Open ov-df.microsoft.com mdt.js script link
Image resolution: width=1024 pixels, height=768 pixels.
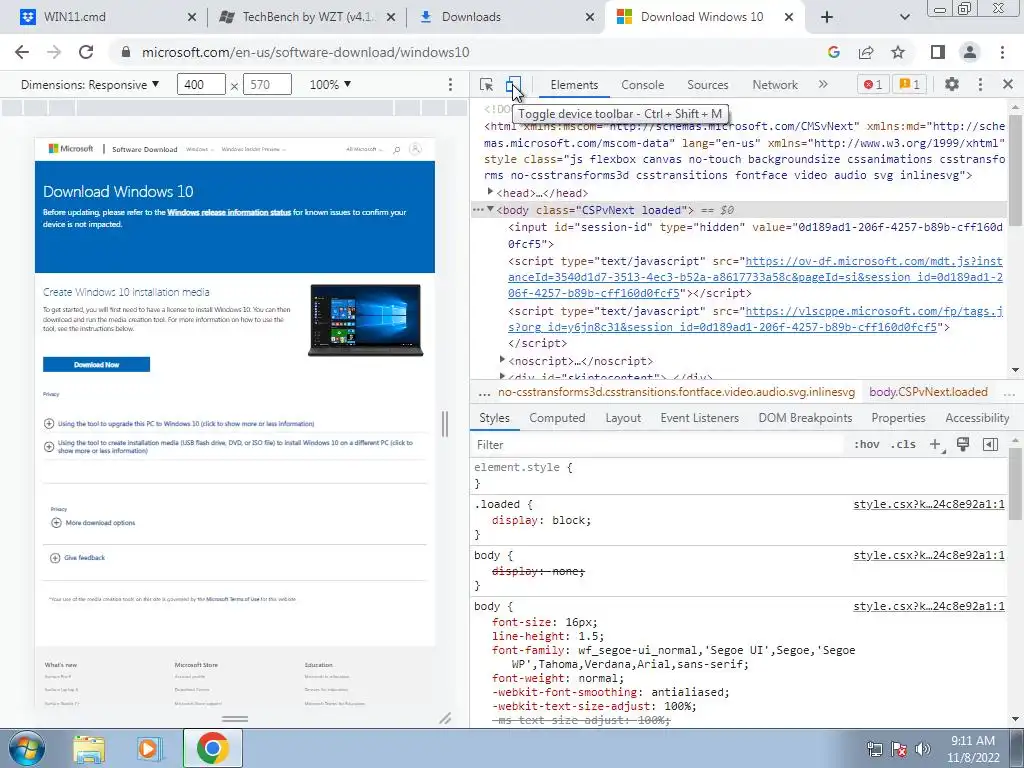[x=755, y=277]
